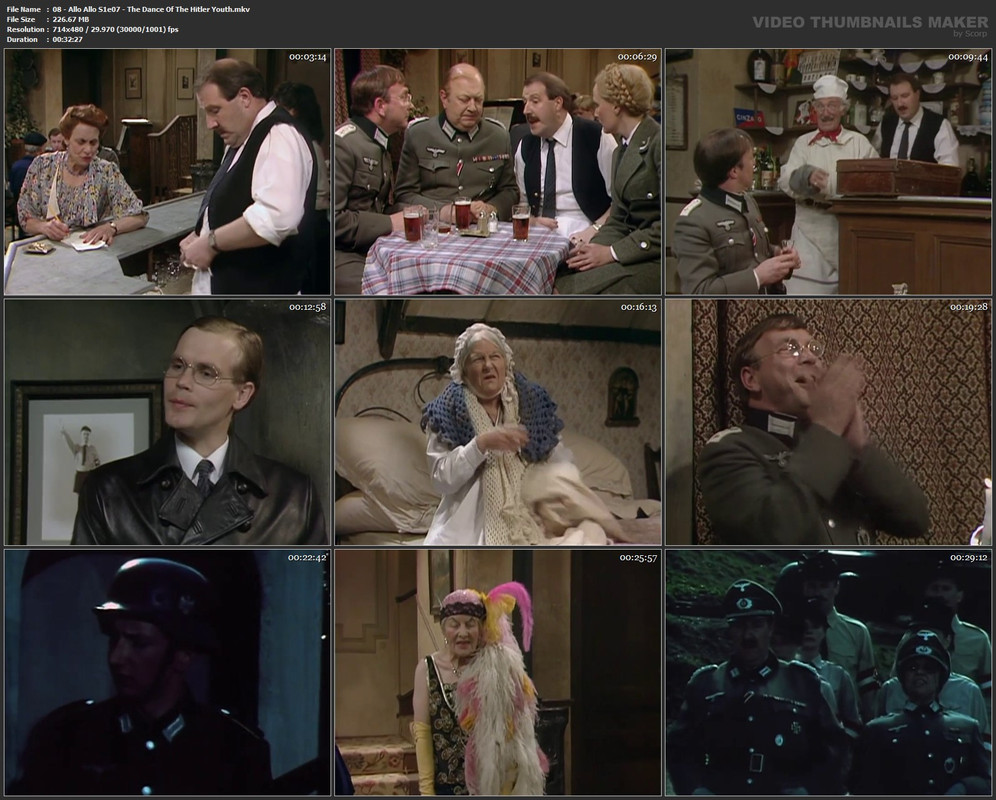Click the 00:25:57 timestamp label

pyautogui.click(x=638, y=558)
